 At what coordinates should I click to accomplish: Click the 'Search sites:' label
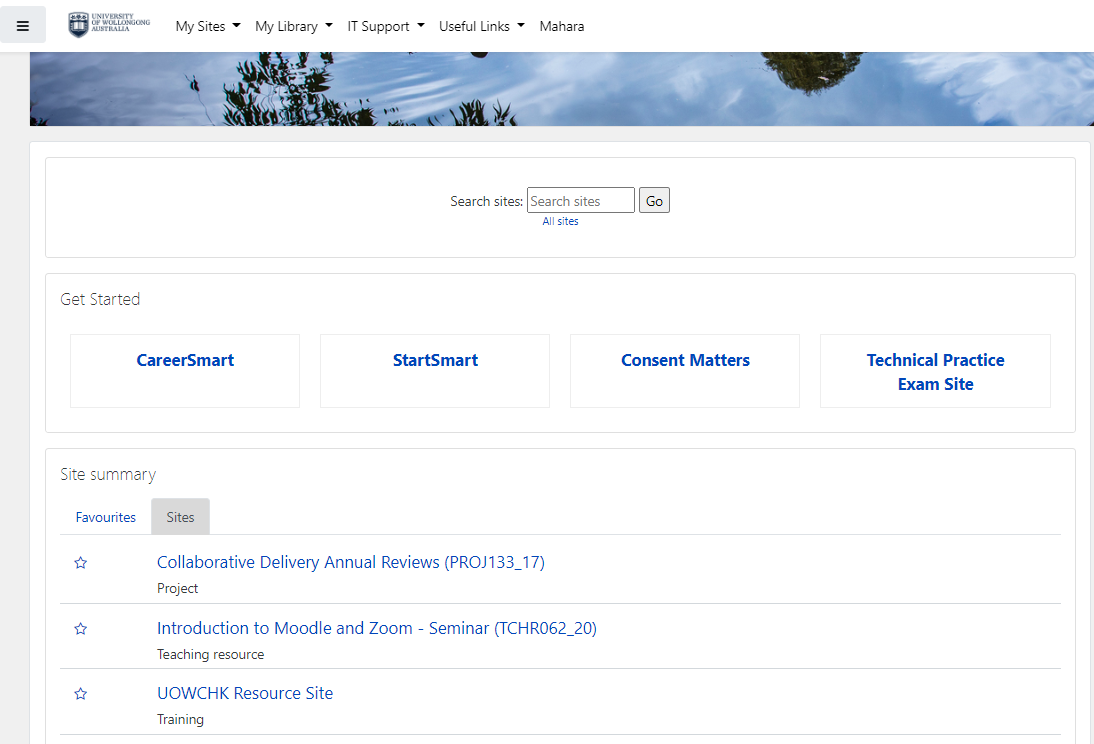tap(486, 202)
